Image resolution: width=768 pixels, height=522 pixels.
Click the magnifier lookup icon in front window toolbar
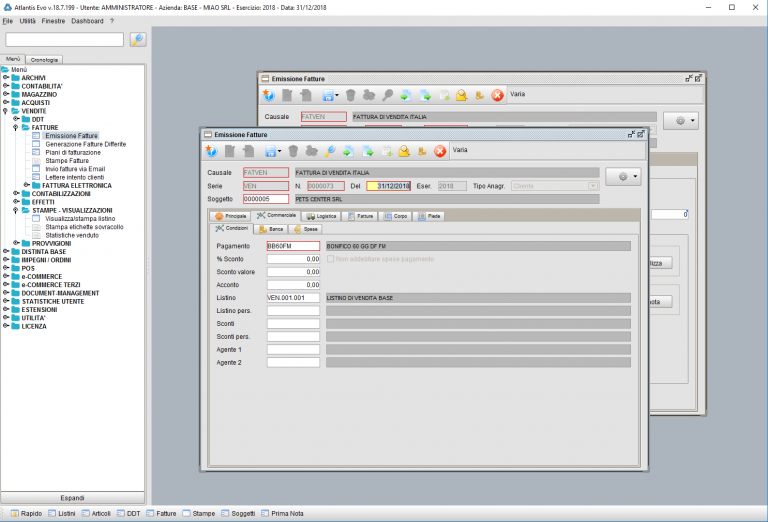[x=330, y=151]
